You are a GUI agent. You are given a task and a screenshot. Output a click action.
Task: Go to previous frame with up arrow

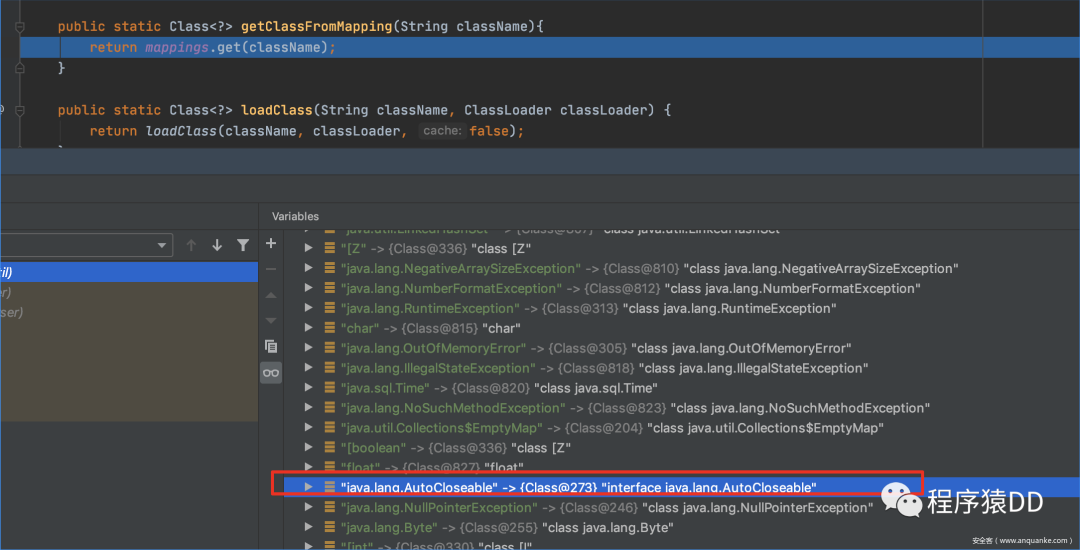[191, 245]
